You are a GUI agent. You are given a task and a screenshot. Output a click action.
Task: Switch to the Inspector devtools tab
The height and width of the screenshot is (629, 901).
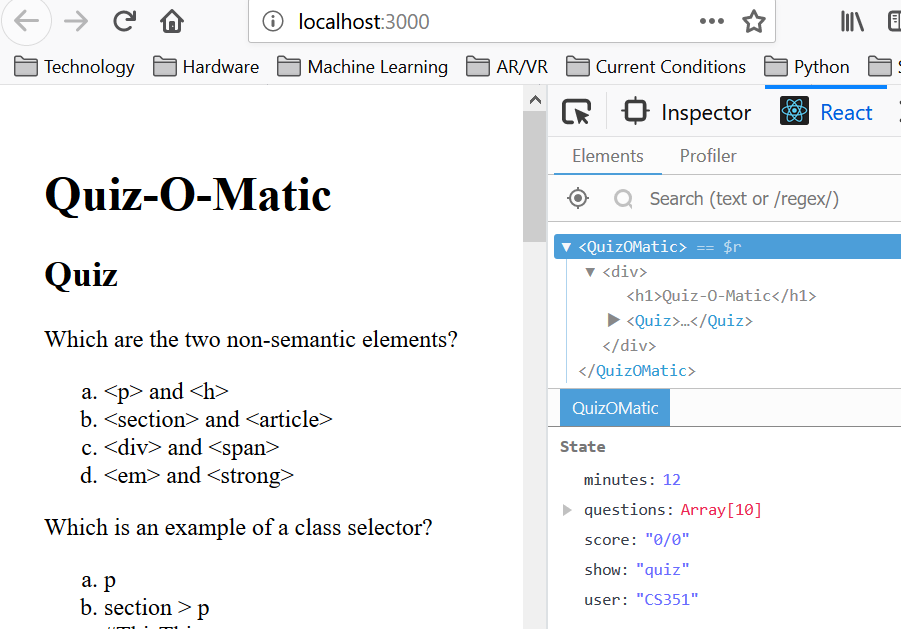(x=686, y=112)
